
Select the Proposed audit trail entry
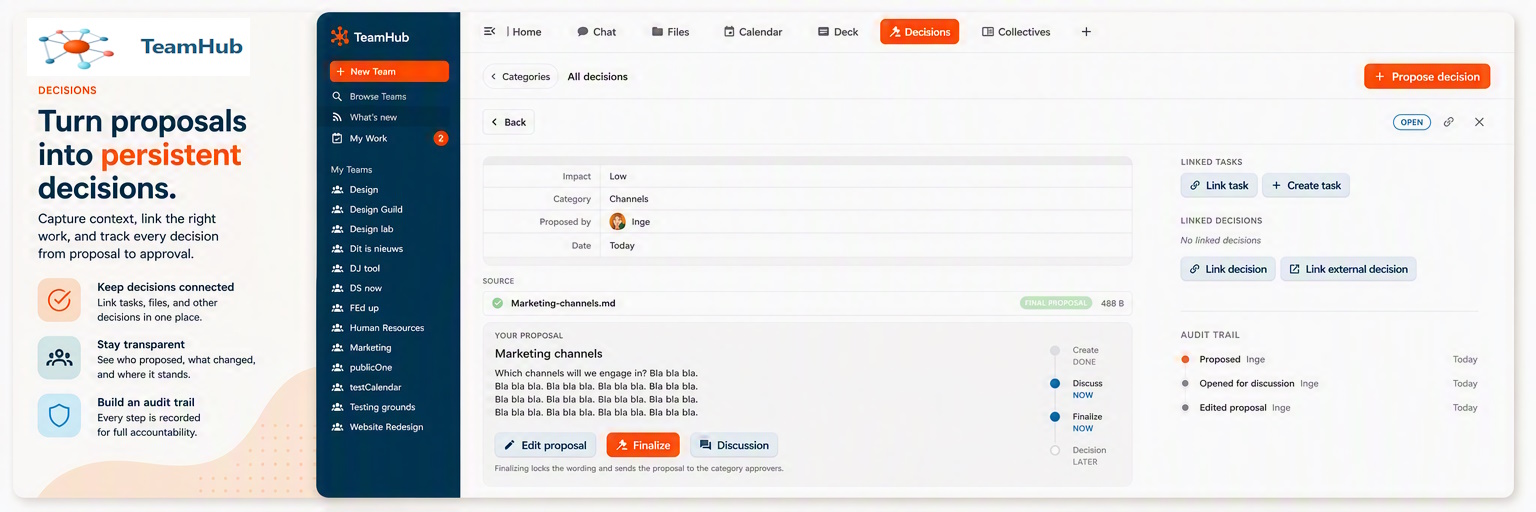[1329, 359]
